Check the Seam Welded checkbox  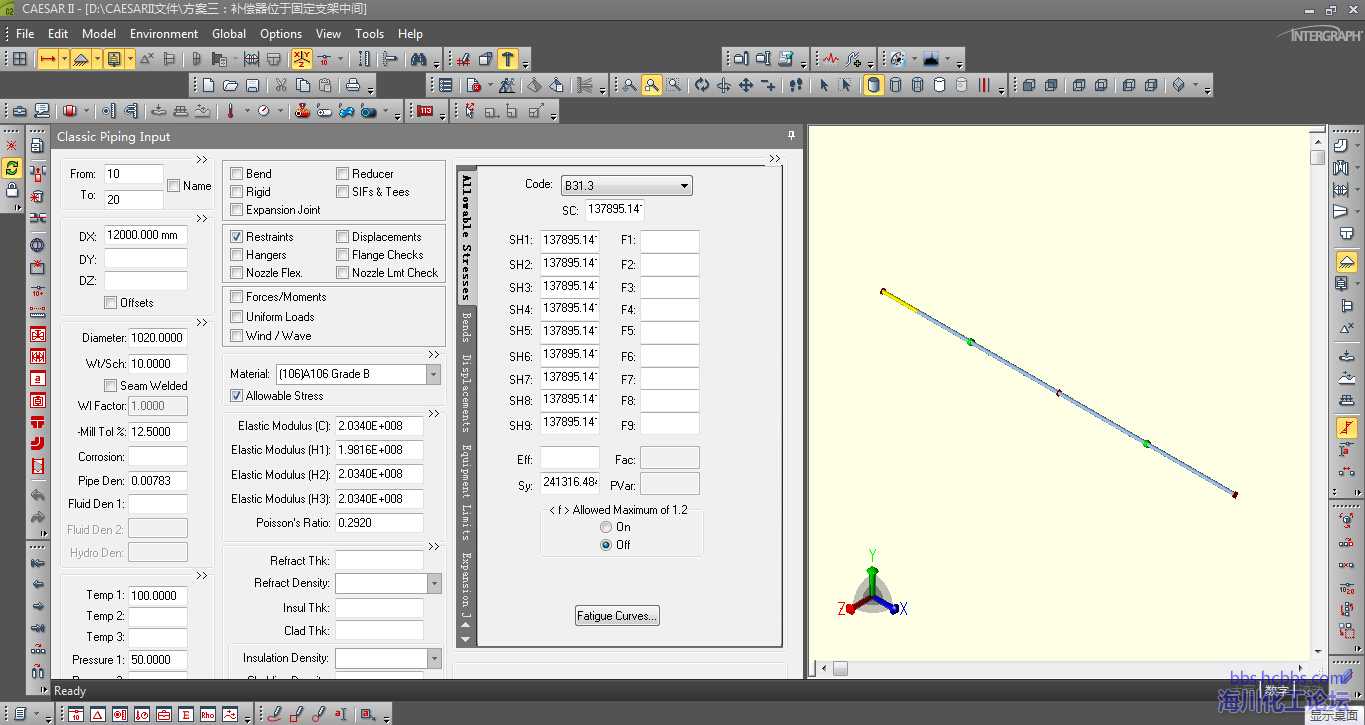point(111,386)
